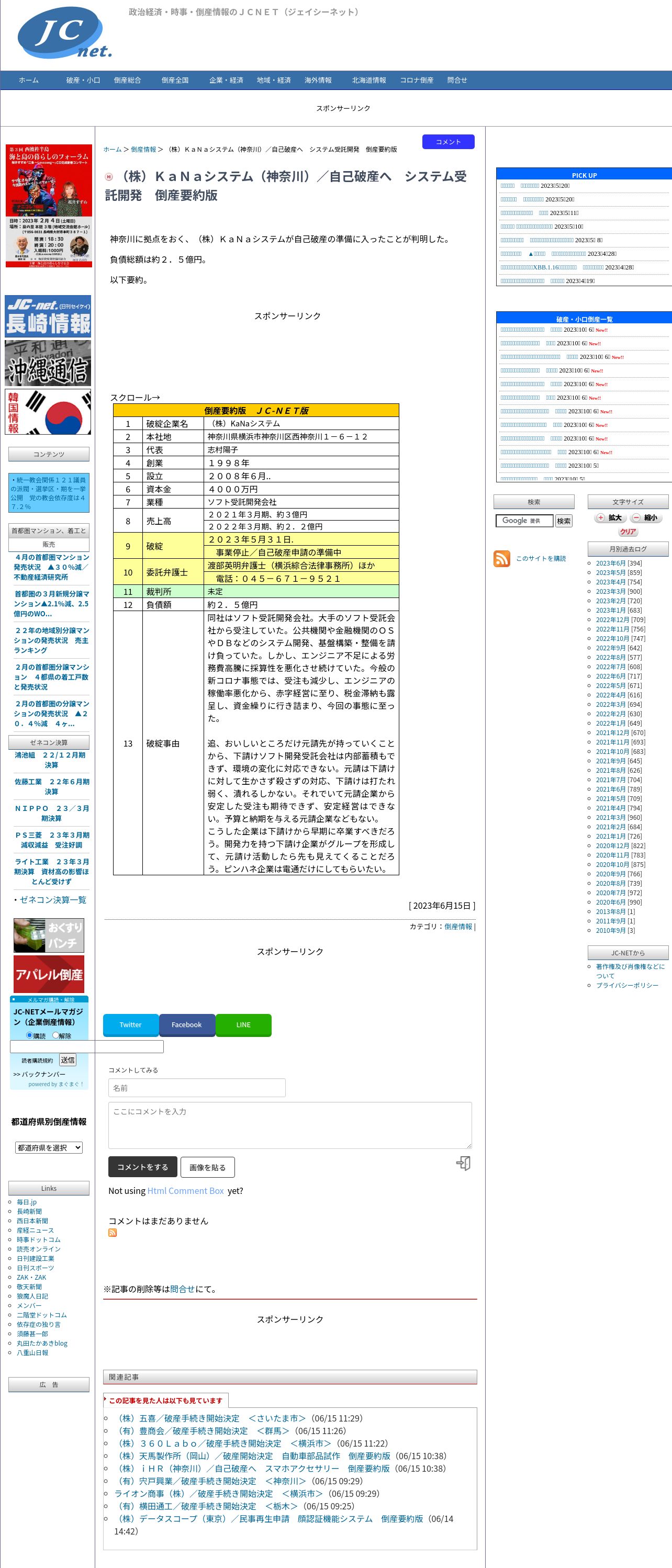672x1568 pixels.
Task: Open the 鴻池組 22/12月期決算 link
Action: point(51,760)
